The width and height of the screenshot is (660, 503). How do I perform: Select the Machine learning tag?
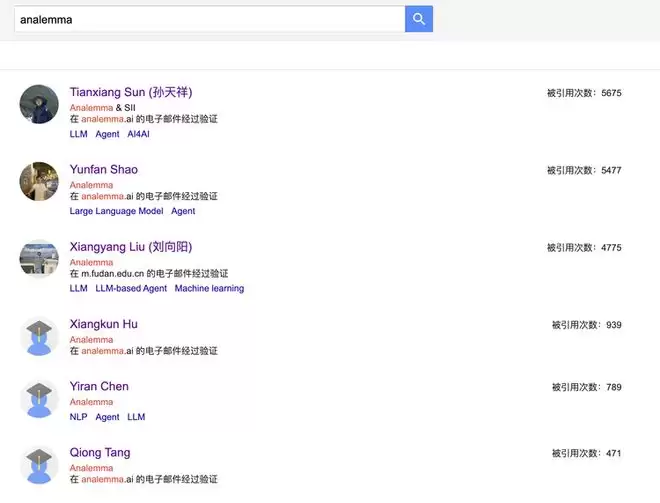(x=209, y=288)
